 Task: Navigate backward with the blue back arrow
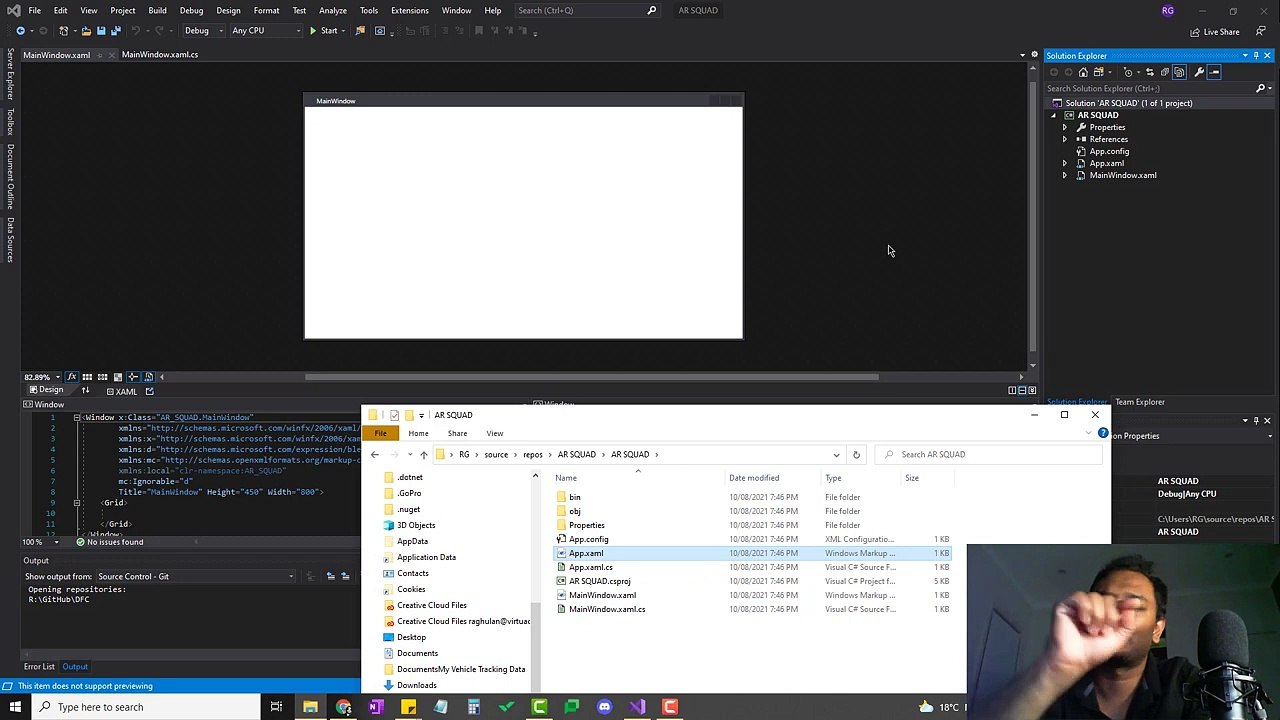pos(19,30)
